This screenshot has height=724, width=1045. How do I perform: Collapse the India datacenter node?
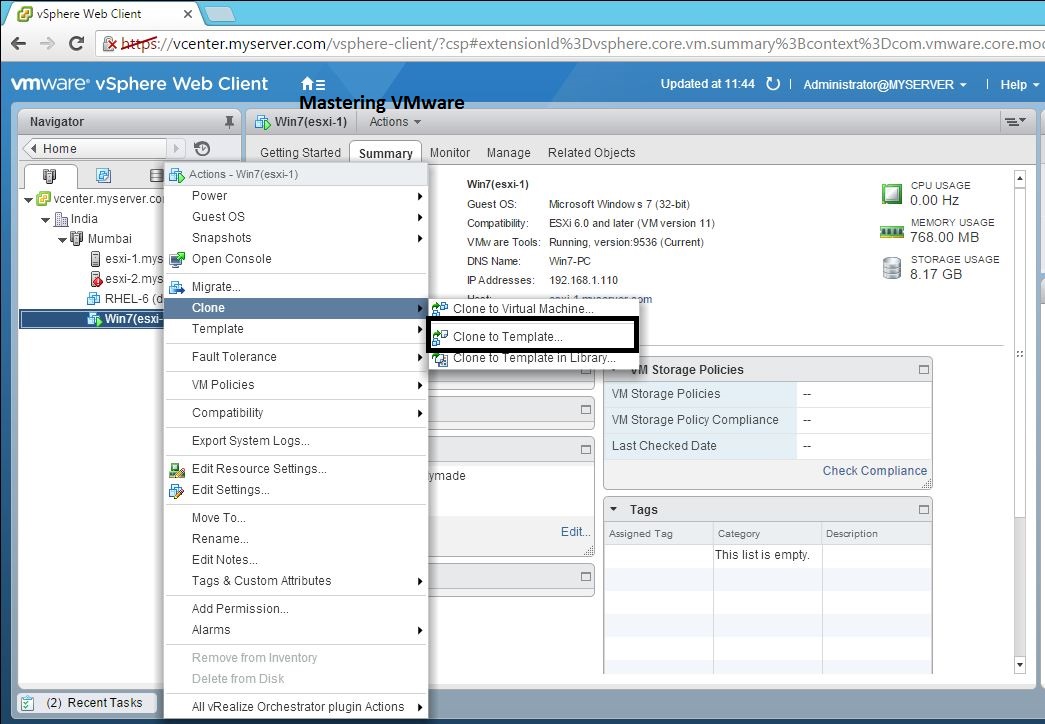pyautogui.click(x=45, y=219)
